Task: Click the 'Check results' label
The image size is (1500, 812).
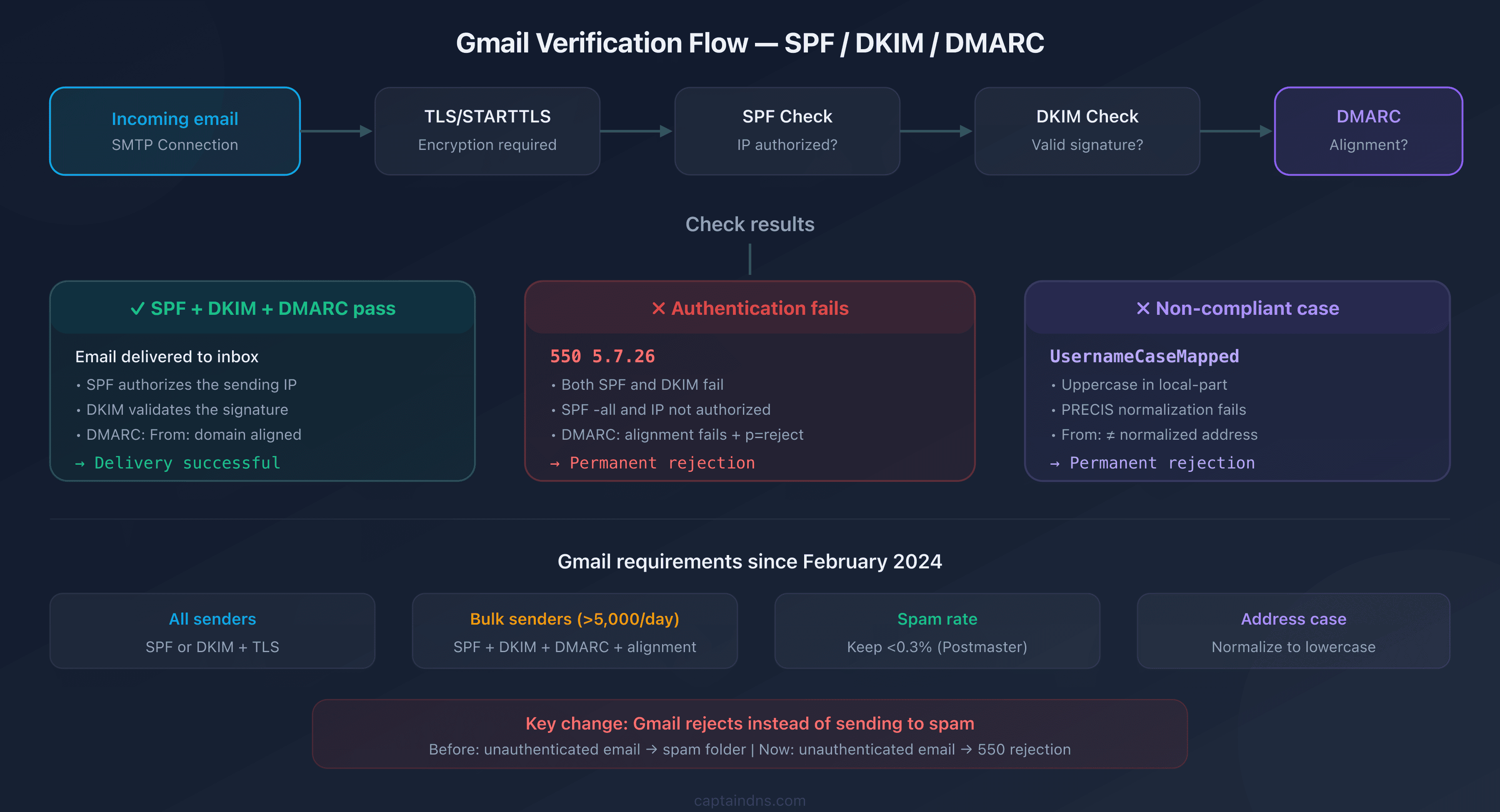Action: (x=750, y=224)
